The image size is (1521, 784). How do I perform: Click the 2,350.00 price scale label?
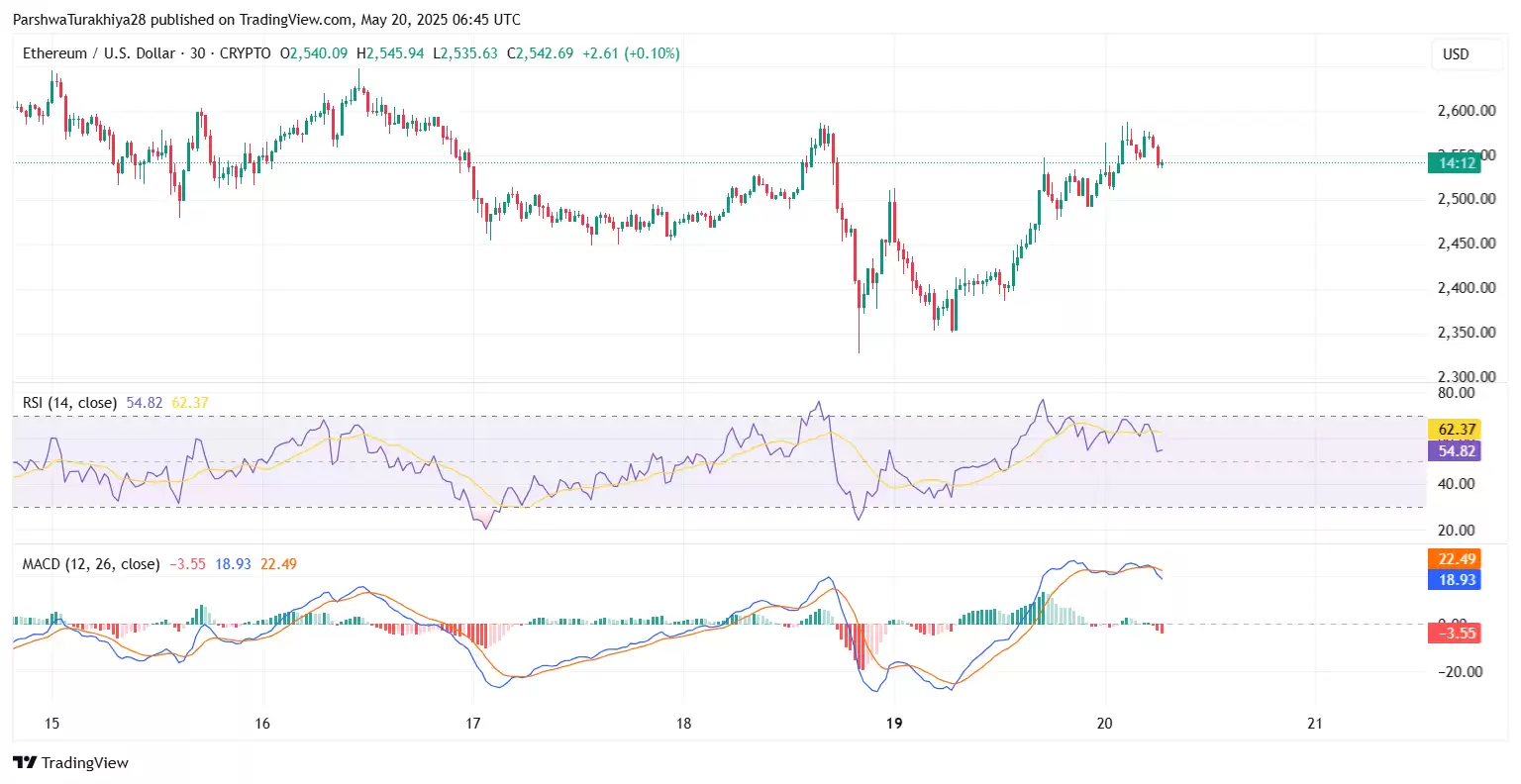(x=1466, y=333)
